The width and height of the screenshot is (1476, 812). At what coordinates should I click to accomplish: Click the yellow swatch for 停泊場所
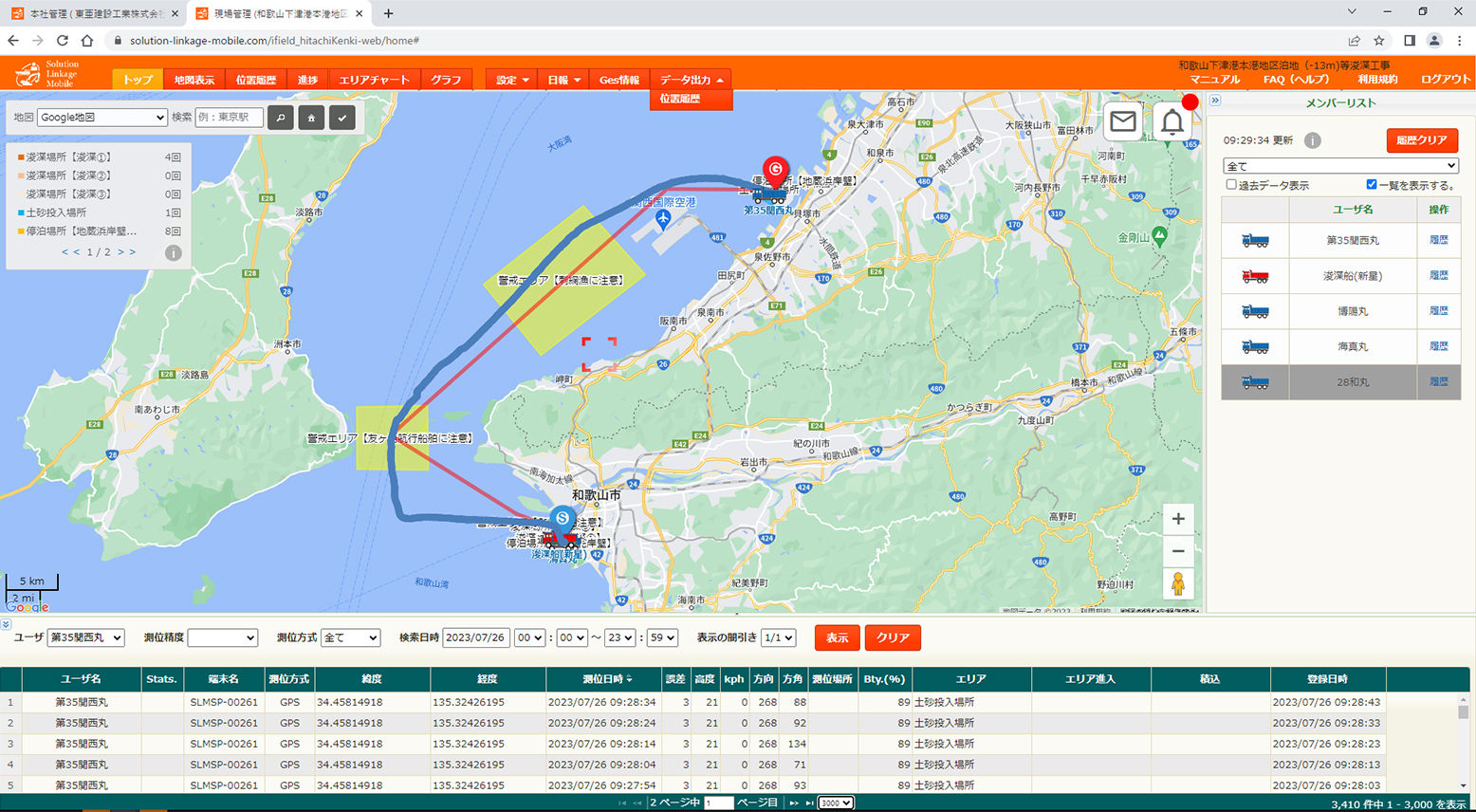click(x=21, y=231)
